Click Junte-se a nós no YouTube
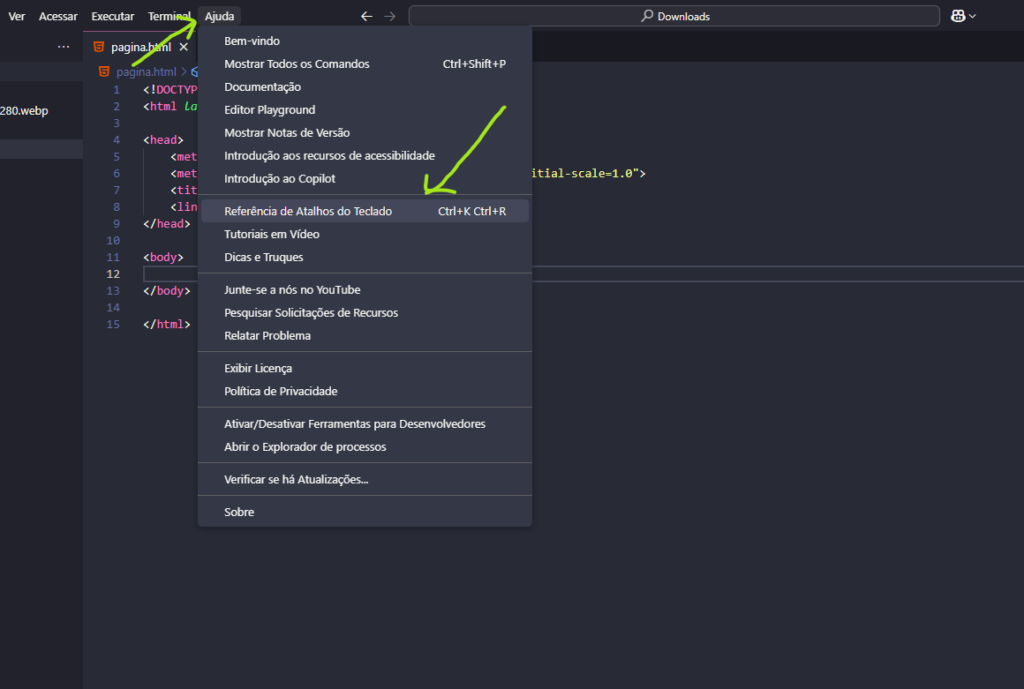The height and width of the screenshot is (689, 1024). tap(292, 290)
